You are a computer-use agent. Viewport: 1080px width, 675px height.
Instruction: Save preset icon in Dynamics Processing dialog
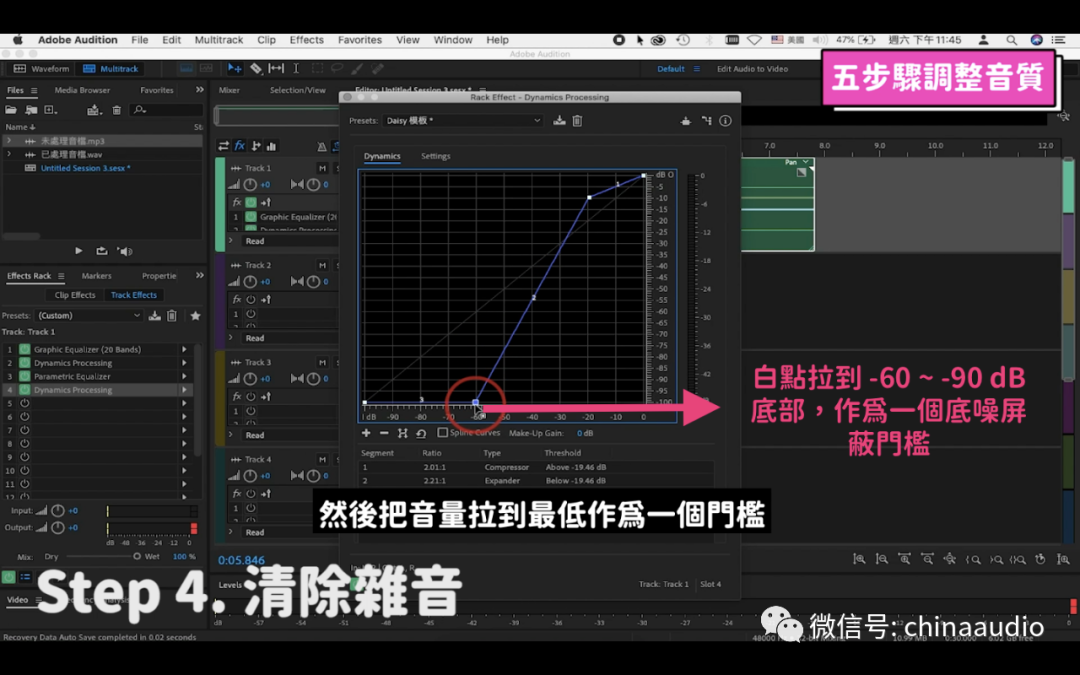[x=559, y=121]
